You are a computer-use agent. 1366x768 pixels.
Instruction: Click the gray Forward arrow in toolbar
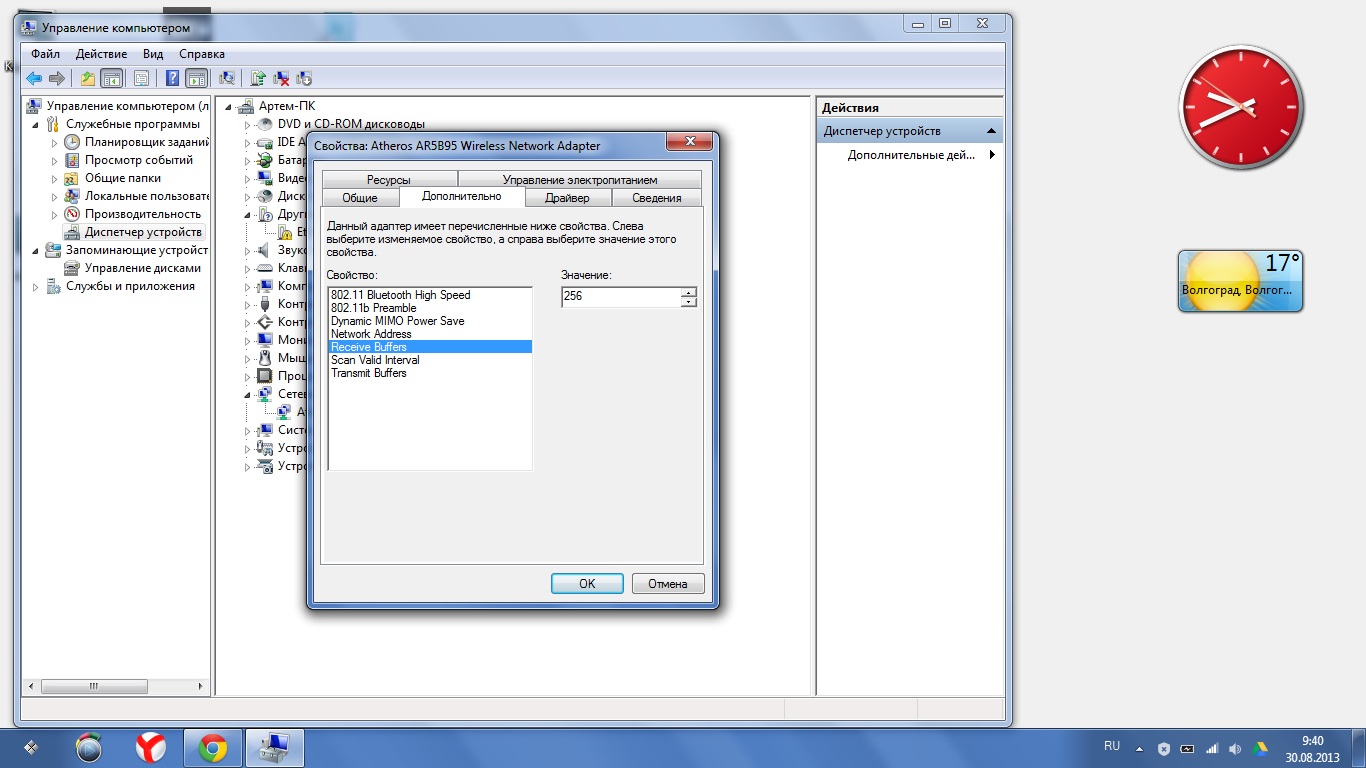[x=57, y=78]
